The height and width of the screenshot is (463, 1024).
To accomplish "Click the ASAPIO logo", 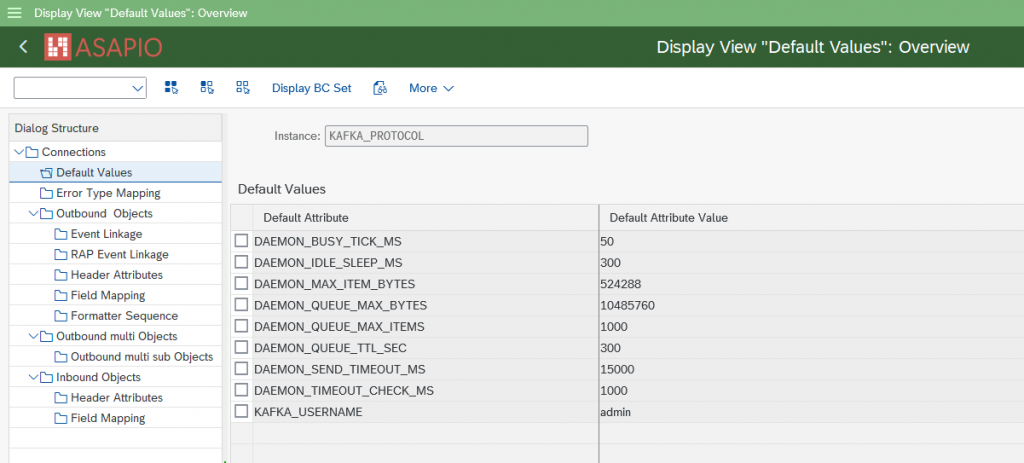I will tap(103, 47).
